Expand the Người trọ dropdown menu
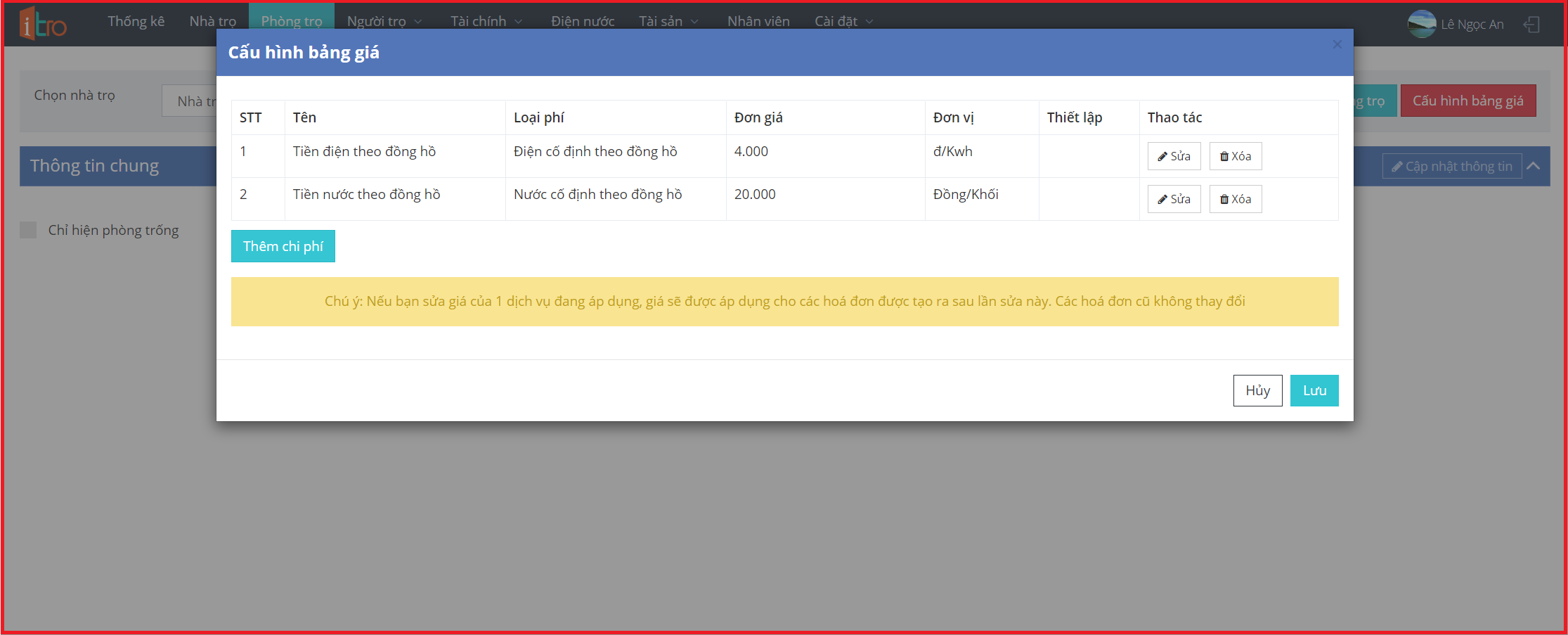 pyautogui.click(x=384, y=22)
